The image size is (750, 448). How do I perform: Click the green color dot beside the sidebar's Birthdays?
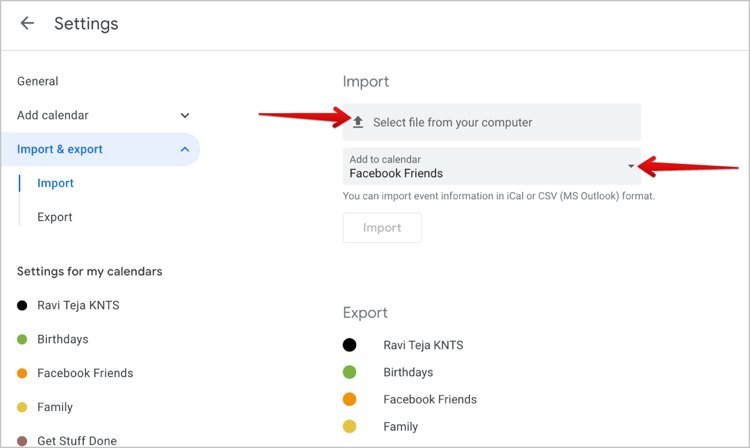[x=22, y=339]
